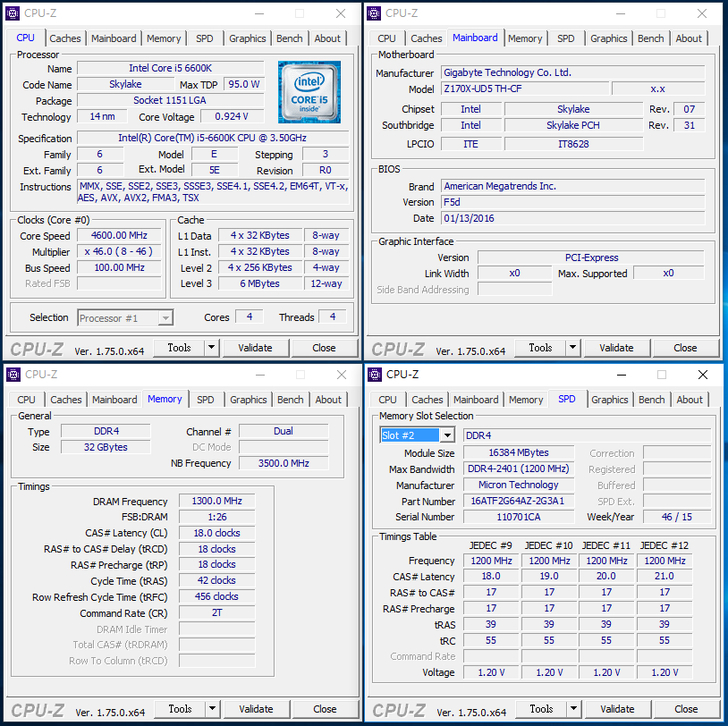Click Validate button in SPD window
This screenshot has width=728, height=726.
pyautogui.click(x=618, y=709)
